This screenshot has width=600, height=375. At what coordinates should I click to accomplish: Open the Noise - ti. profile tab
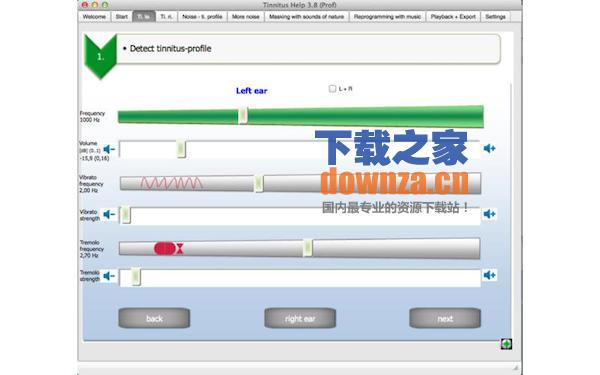point(202,17)
